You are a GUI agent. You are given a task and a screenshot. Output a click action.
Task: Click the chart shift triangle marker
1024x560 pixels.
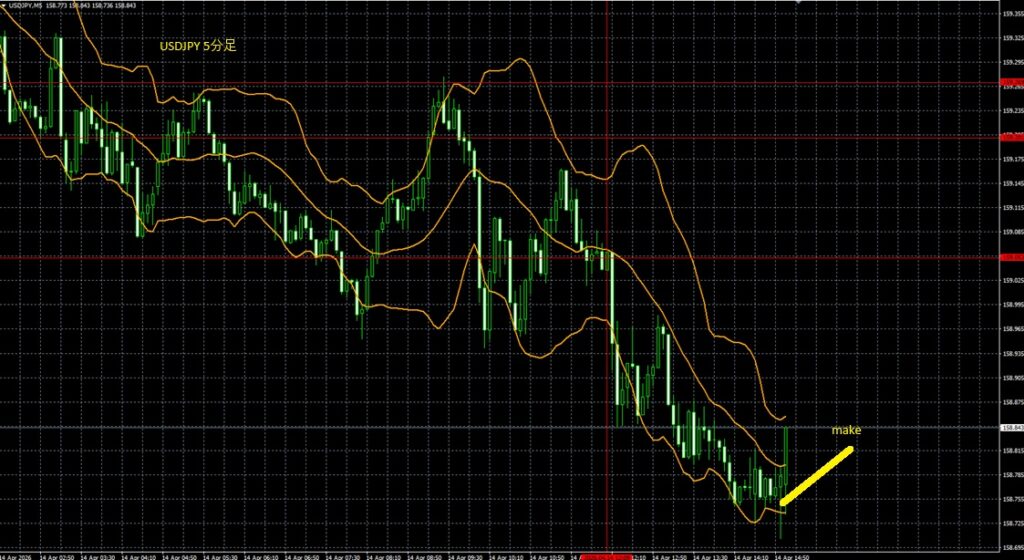pyautogui.click(x=797, y=2)
